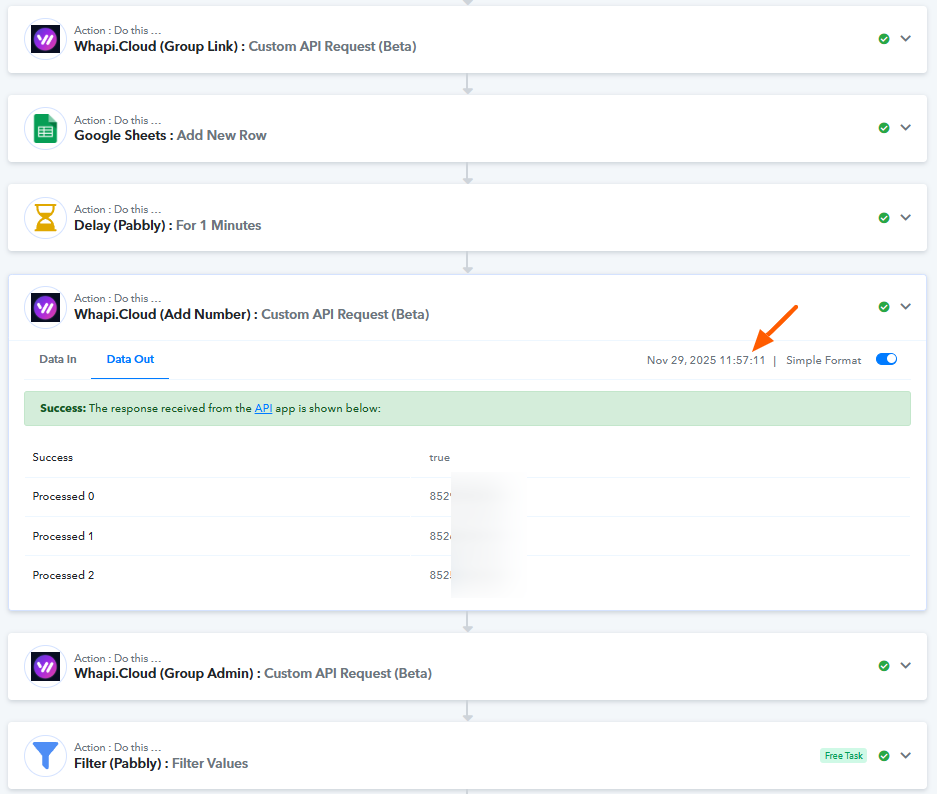
Task: Click the Whapi.Cloud Add Number app icon
Action: (45, 307)
